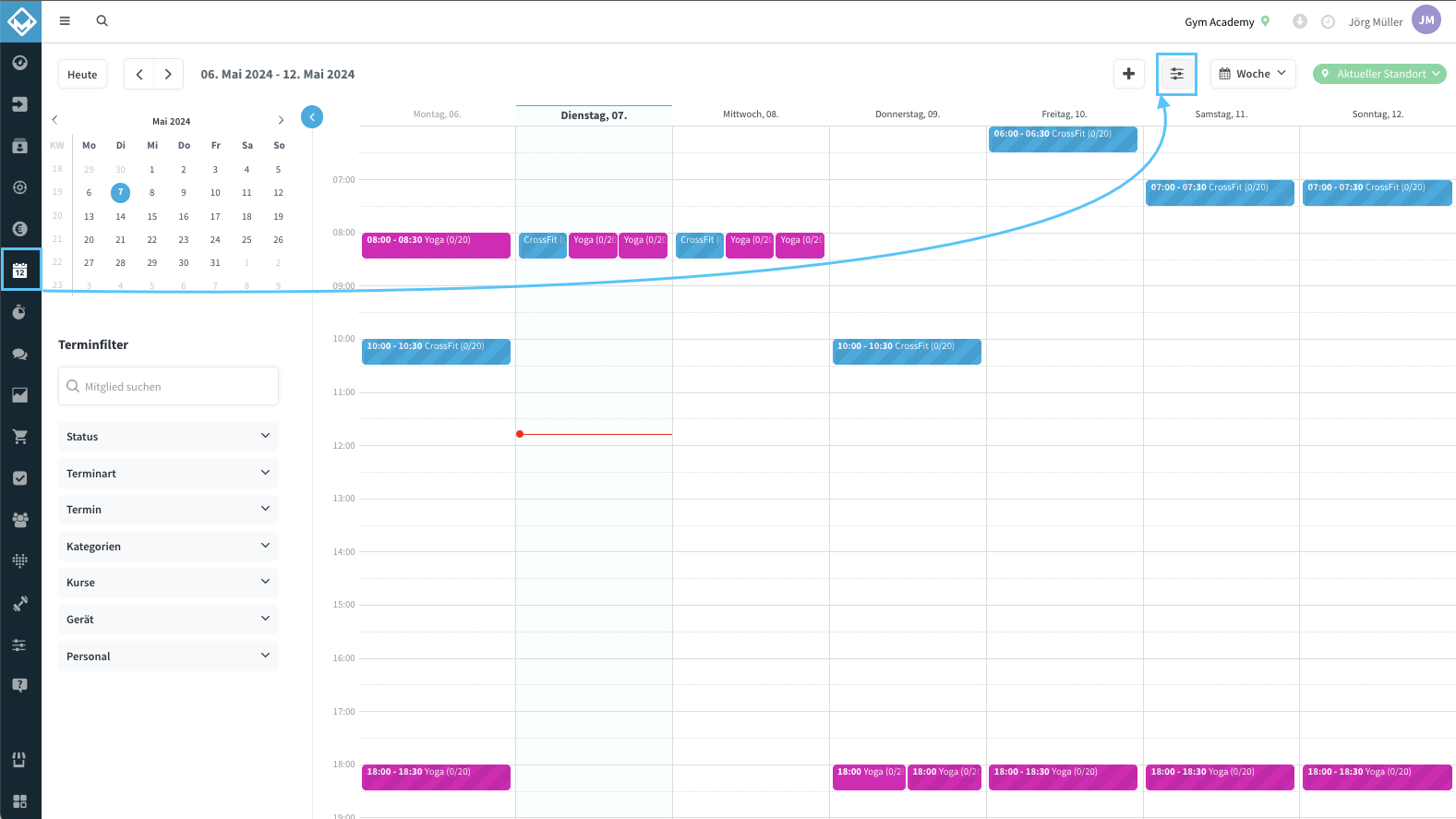Open the chat bubbles icon in sidebar
1456x819 pixels.
point(20,354)
